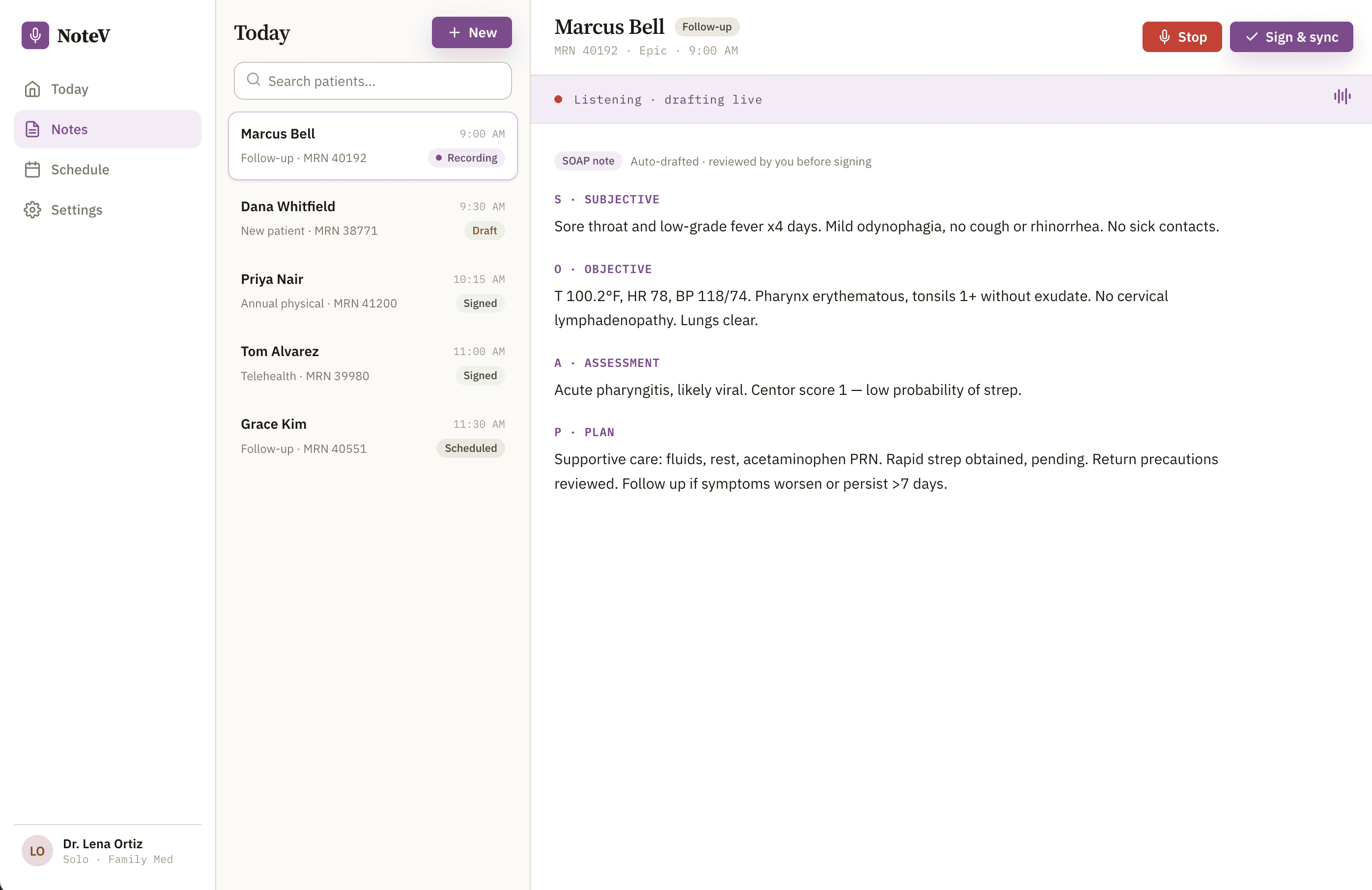This screenshot has width=1372, height=890.
Task: Click the magnifier icon in patient search
Action: (253, 80)
